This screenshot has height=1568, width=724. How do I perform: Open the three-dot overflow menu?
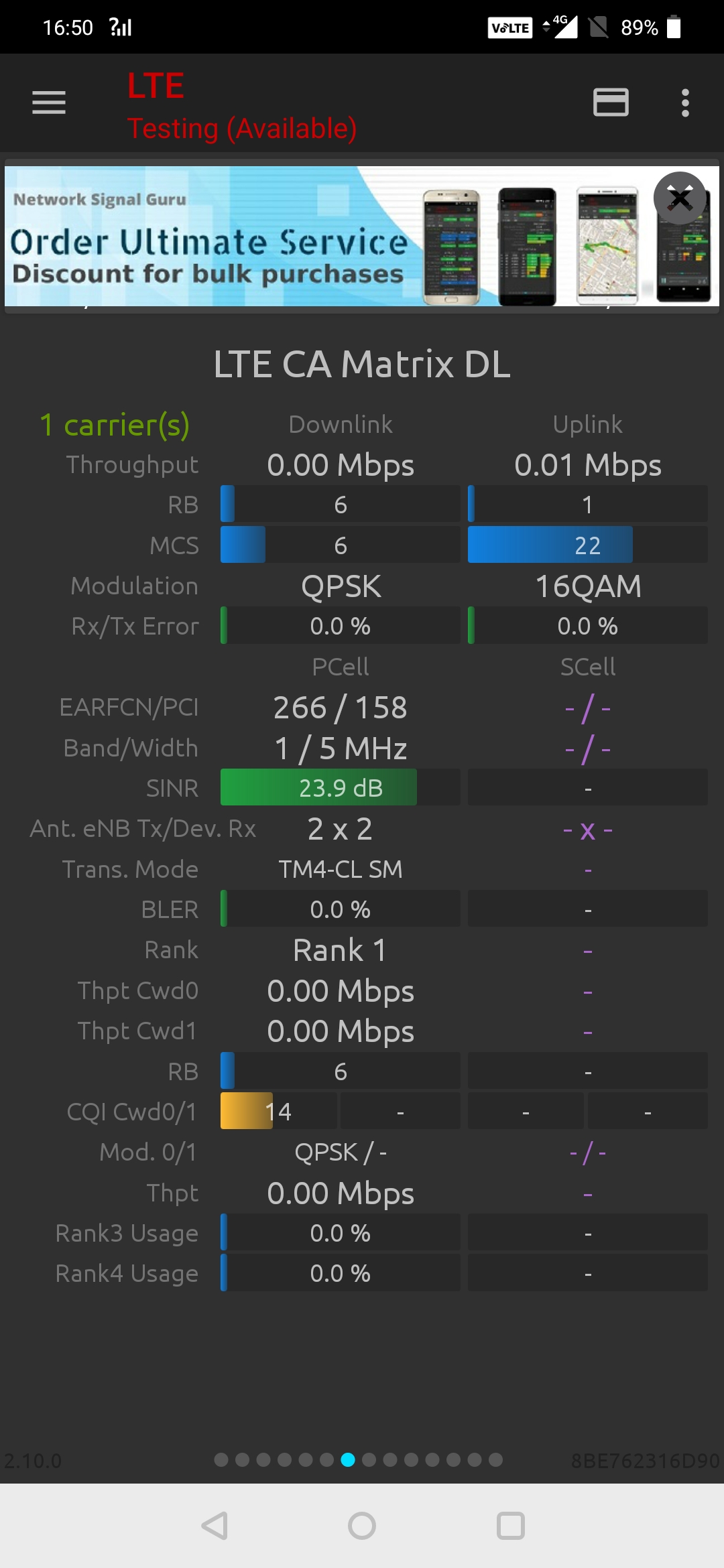click(684, 103)
